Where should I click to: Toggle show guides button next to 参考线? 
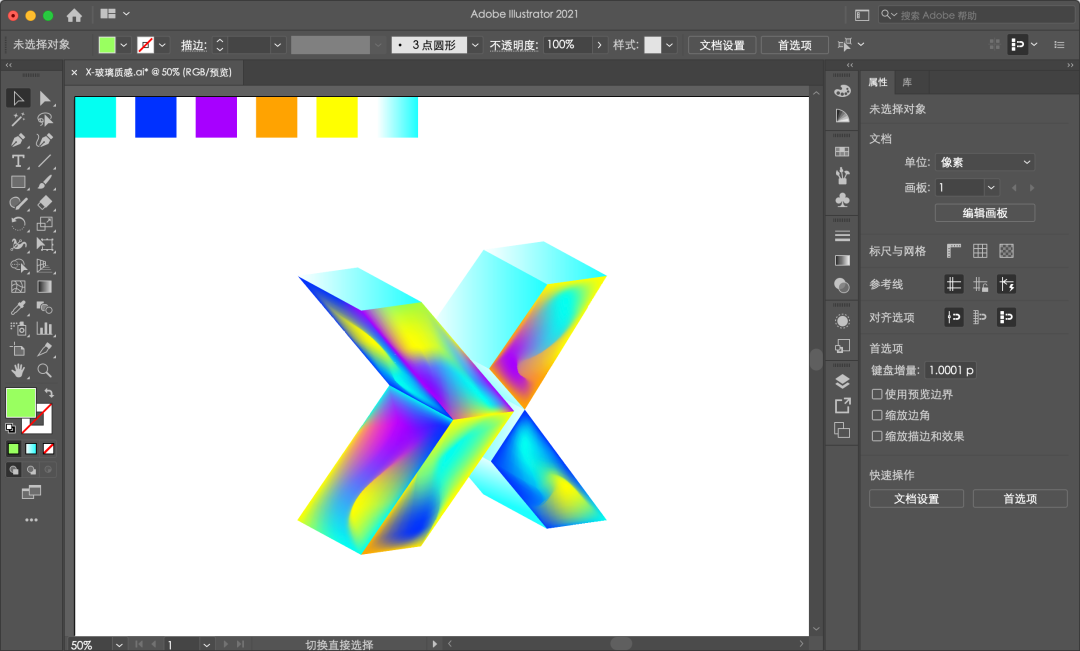(x=954, y=284)
